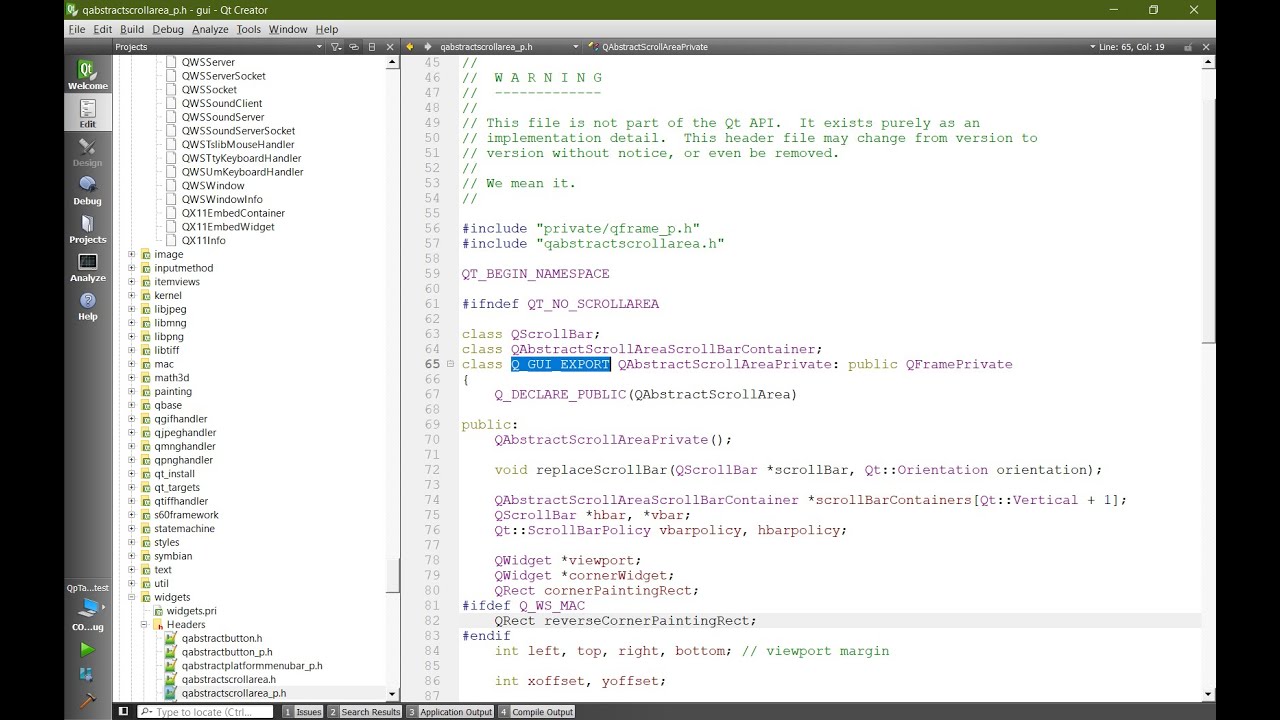Screen dimensions: 1280x720
Task: Show the Search Results pane
Action: pyautogui.click(x=364, y=712)
